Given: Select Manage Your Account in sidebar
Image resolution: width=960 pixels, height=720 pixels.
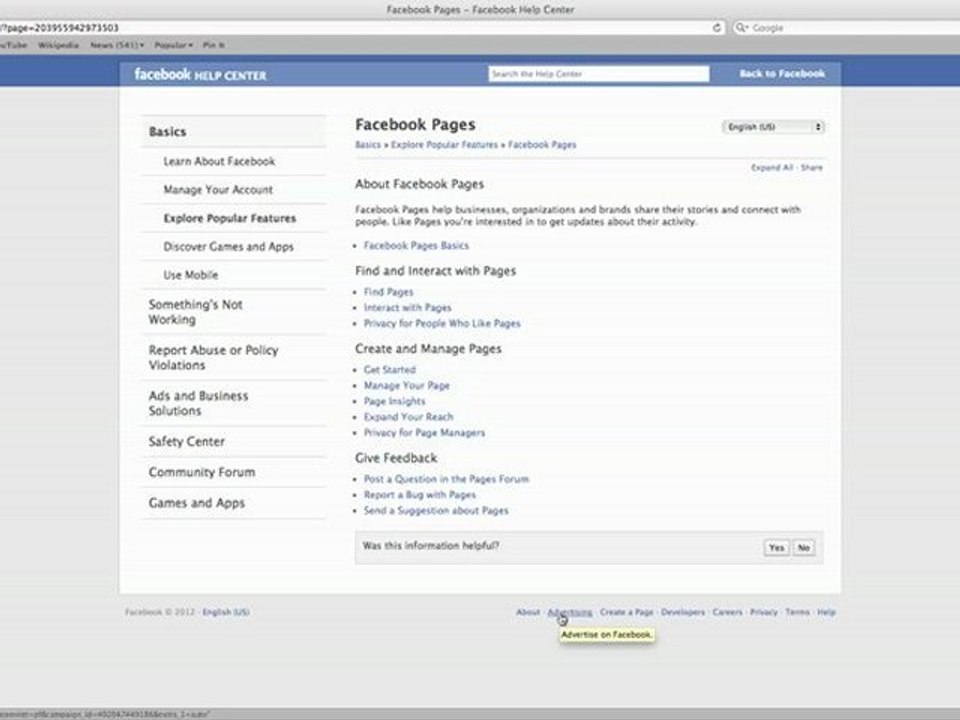Looking at the screenshot, I should [x=218, y=190].
